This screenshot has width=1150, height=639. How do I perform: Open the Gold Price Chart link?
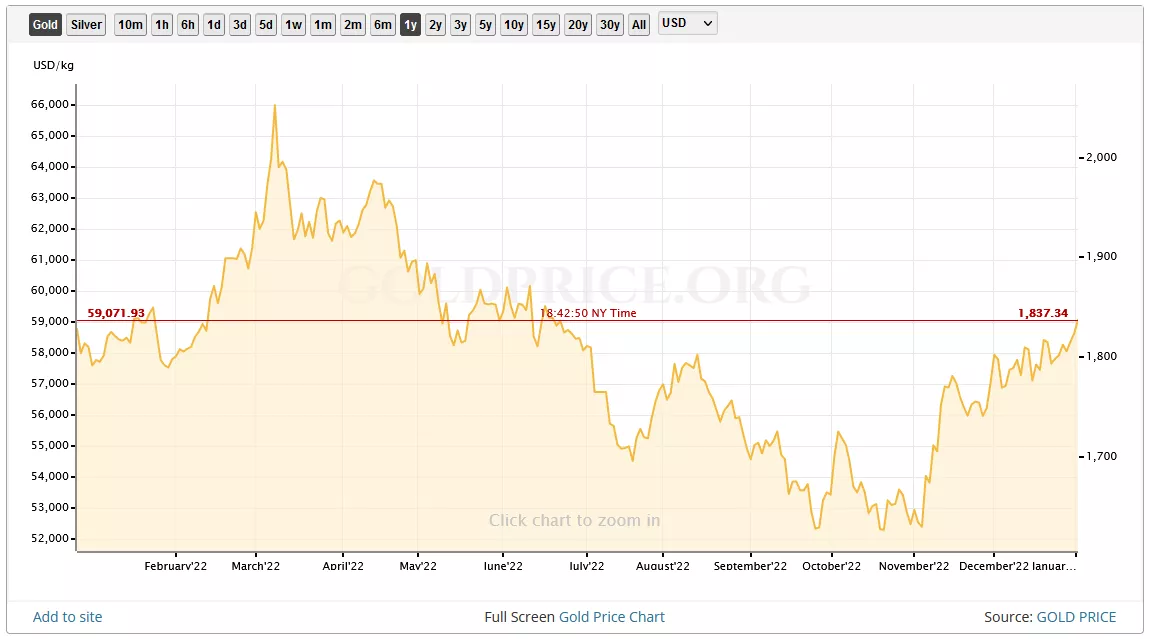click(611, 617)
